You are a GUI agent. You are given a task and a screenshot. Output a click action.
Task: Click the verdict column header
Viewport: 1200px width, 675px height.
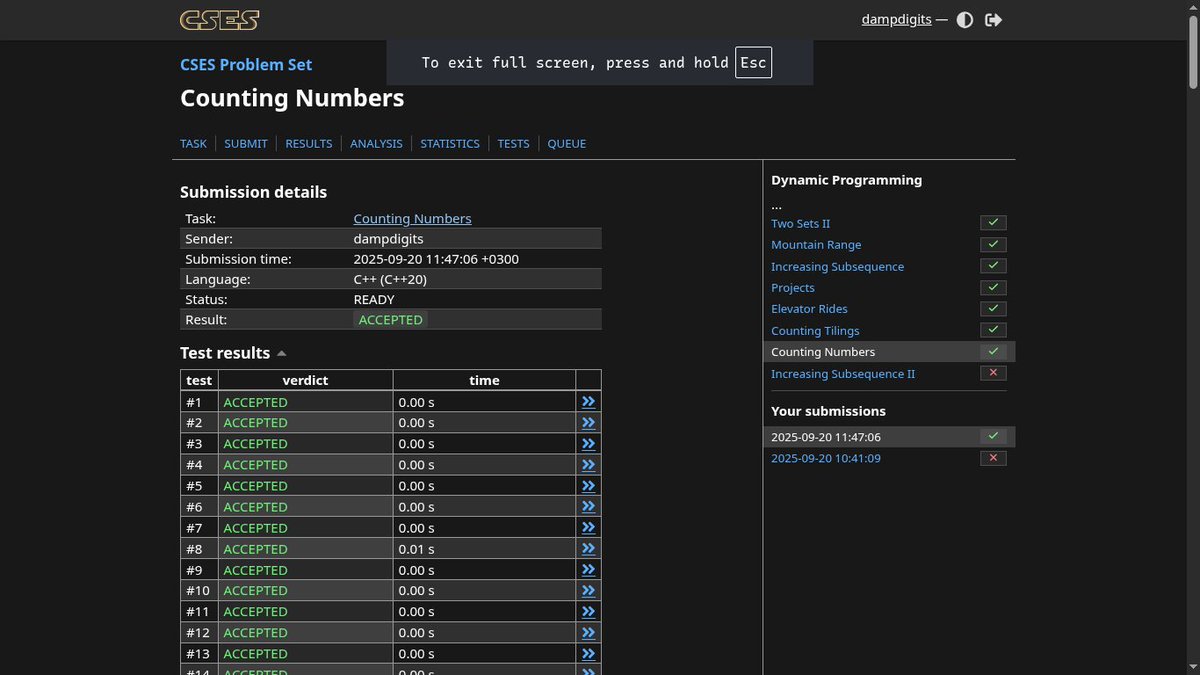coord(305,380)
